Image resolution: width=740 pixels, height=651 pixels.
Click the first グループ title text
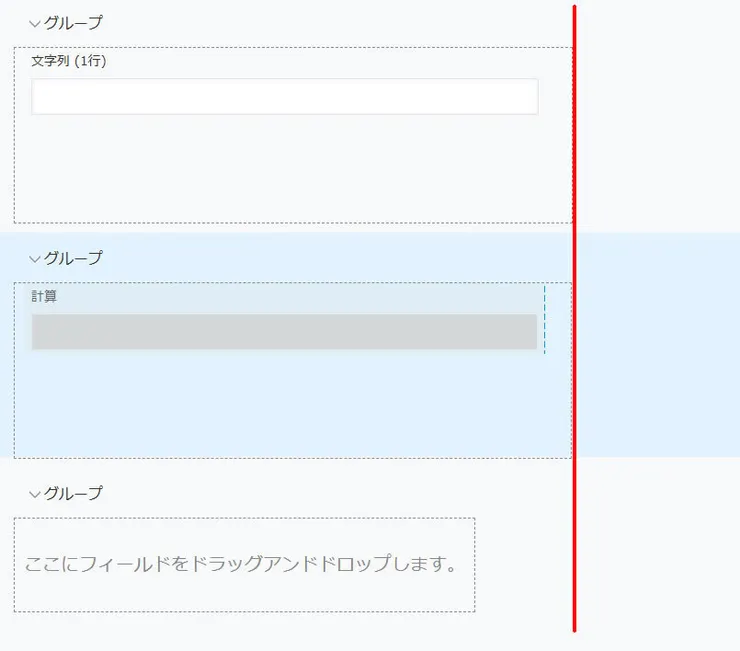[73, 22]
